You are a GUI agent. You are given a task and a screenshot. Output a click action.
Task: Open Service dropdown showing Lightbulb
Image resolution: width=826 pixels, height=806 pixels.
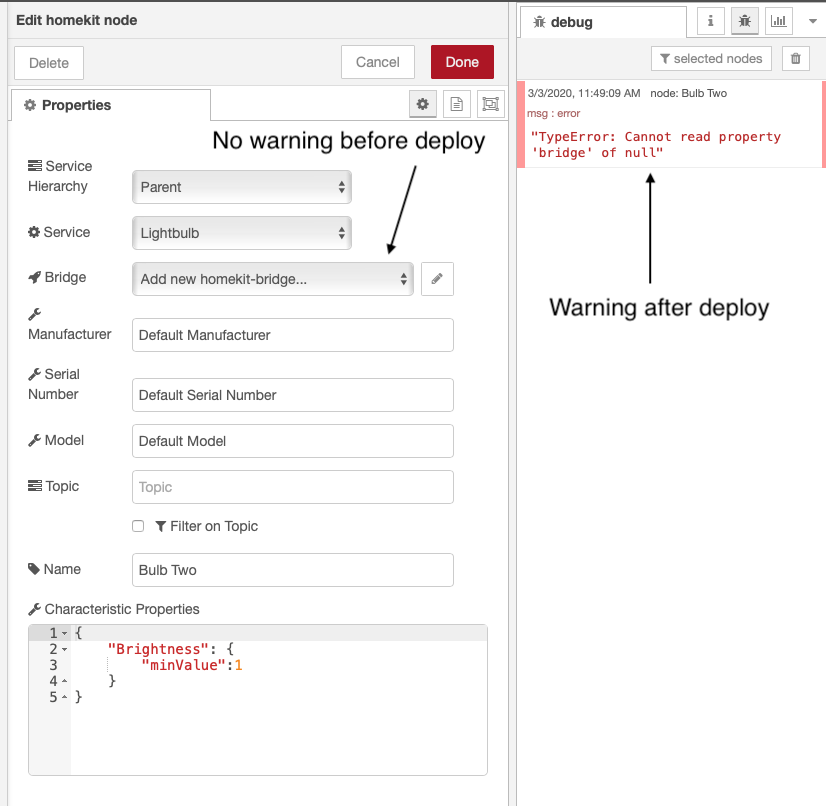click(242, 233)
